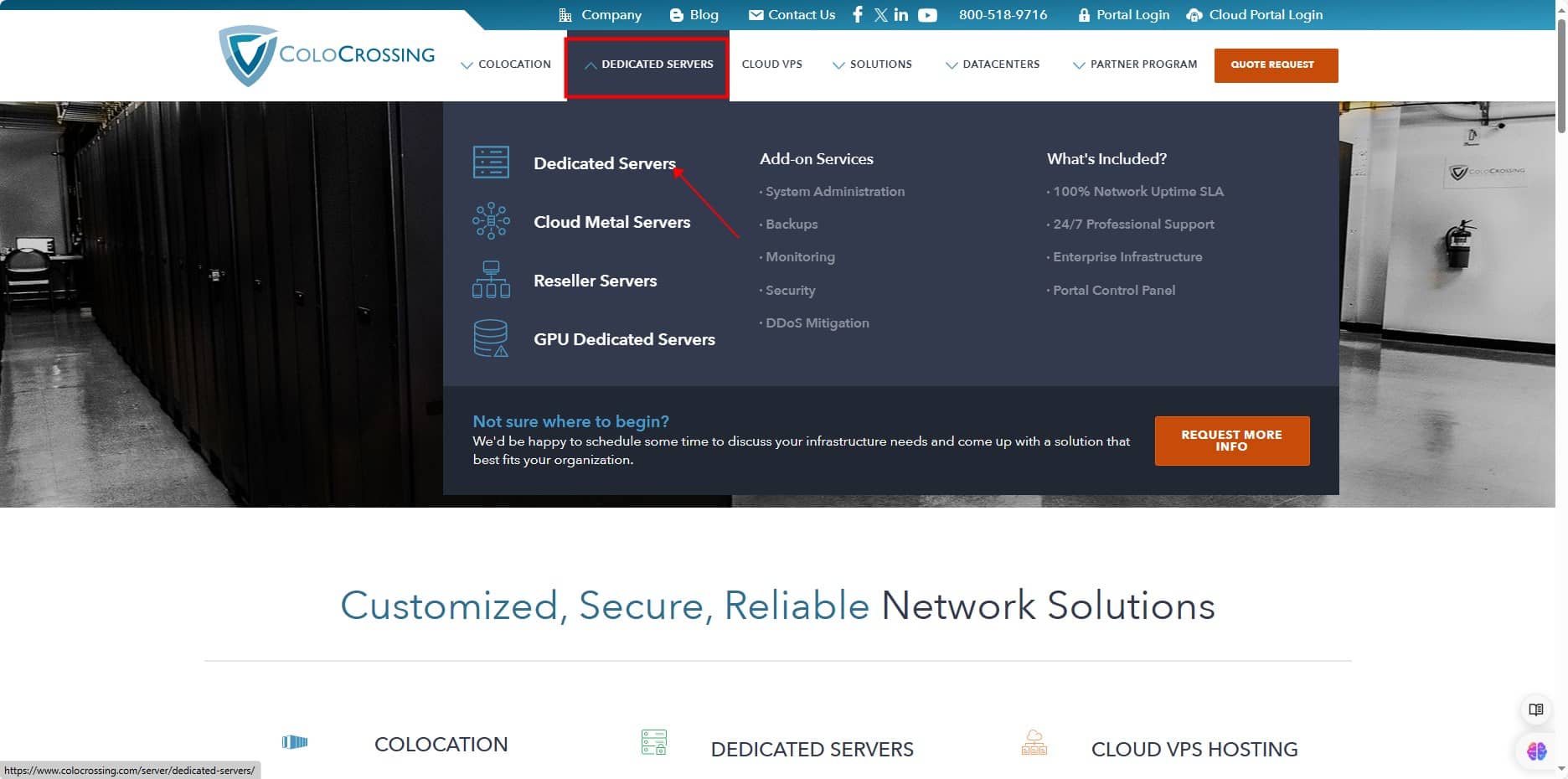
Task: Open the COLOCATION nav menu
Action: pos(514,64)
